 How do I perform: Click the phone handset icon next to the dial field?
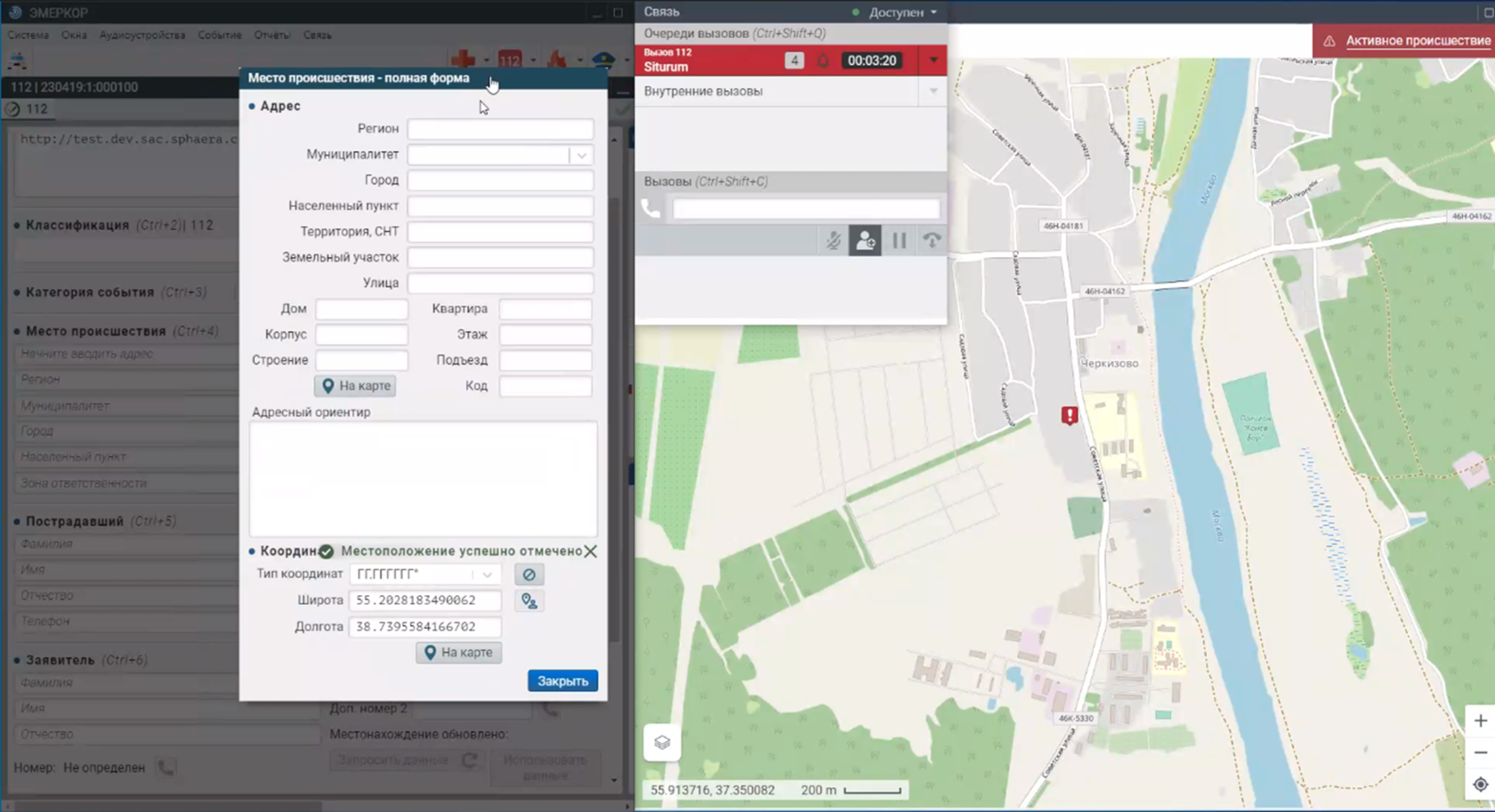(x=651, y=209)
